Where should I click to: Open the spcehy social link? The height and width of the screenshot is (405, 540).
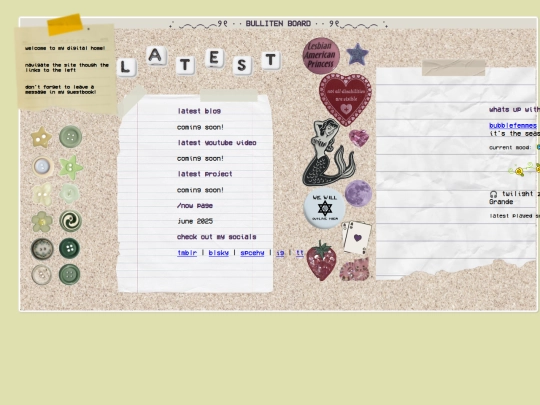252,253
